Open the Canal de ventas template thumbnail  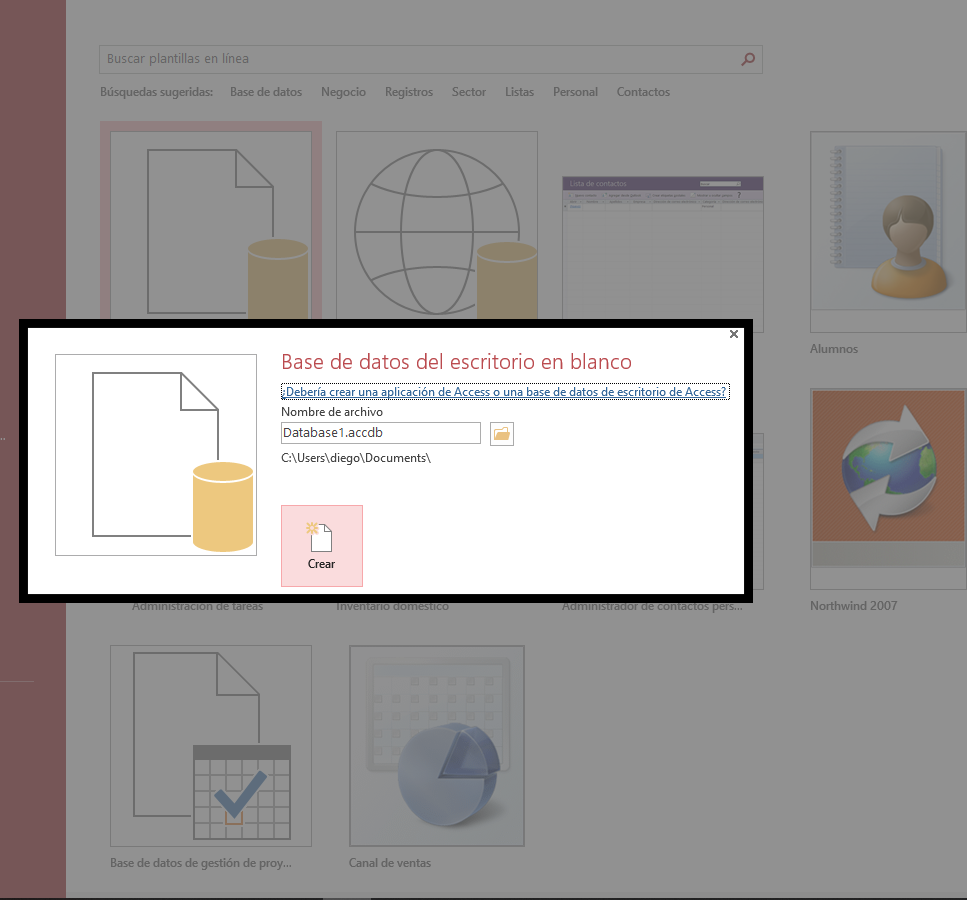437,746
